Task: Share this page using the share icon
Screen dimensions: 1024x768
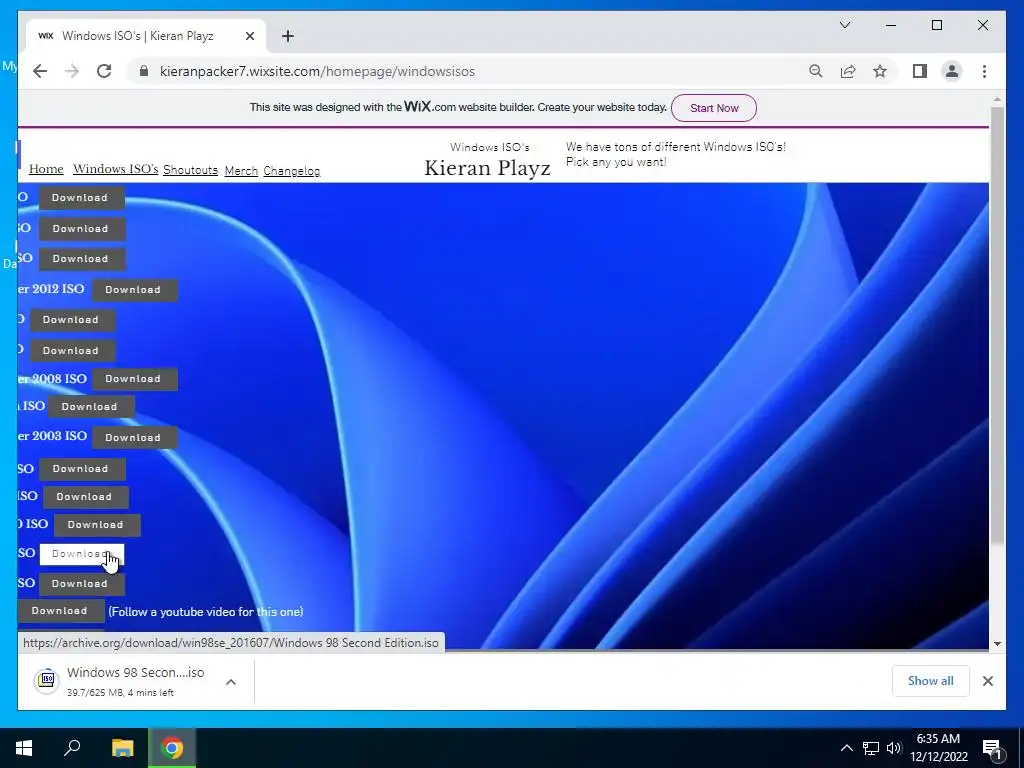Action: [848, 71]
